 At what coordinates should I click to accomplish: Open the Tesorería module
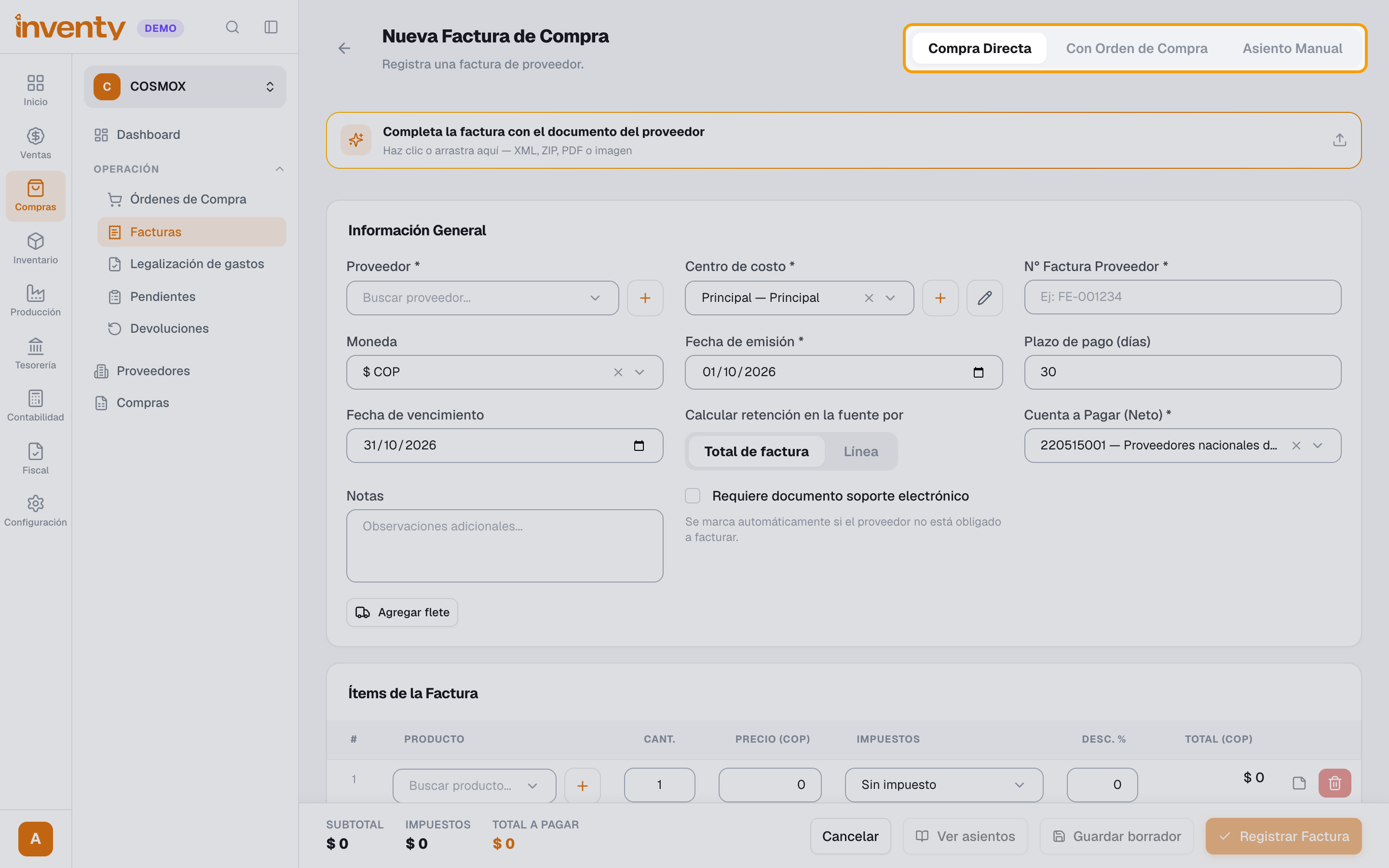pos(36,353)
